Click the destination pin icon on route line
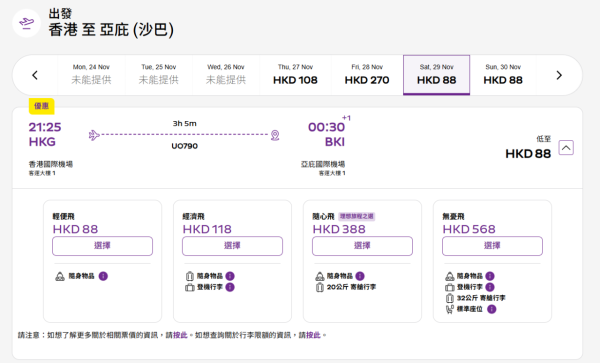The height and width of the screenshot is (363, 600). (275, 135)
